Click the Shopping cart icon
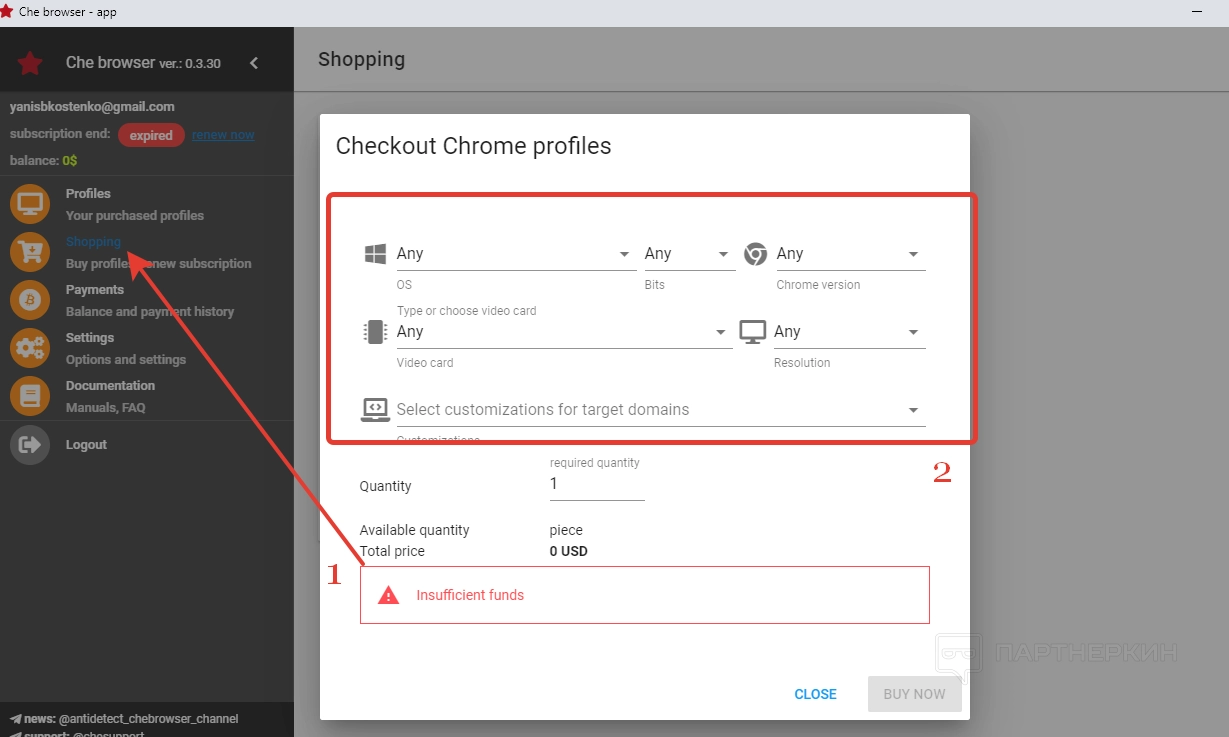 coord(30,252)
